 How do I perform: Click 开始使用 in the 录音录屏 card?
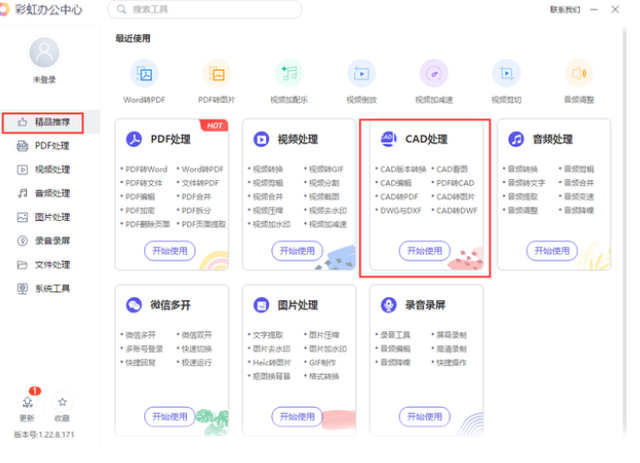click(424, 416)
